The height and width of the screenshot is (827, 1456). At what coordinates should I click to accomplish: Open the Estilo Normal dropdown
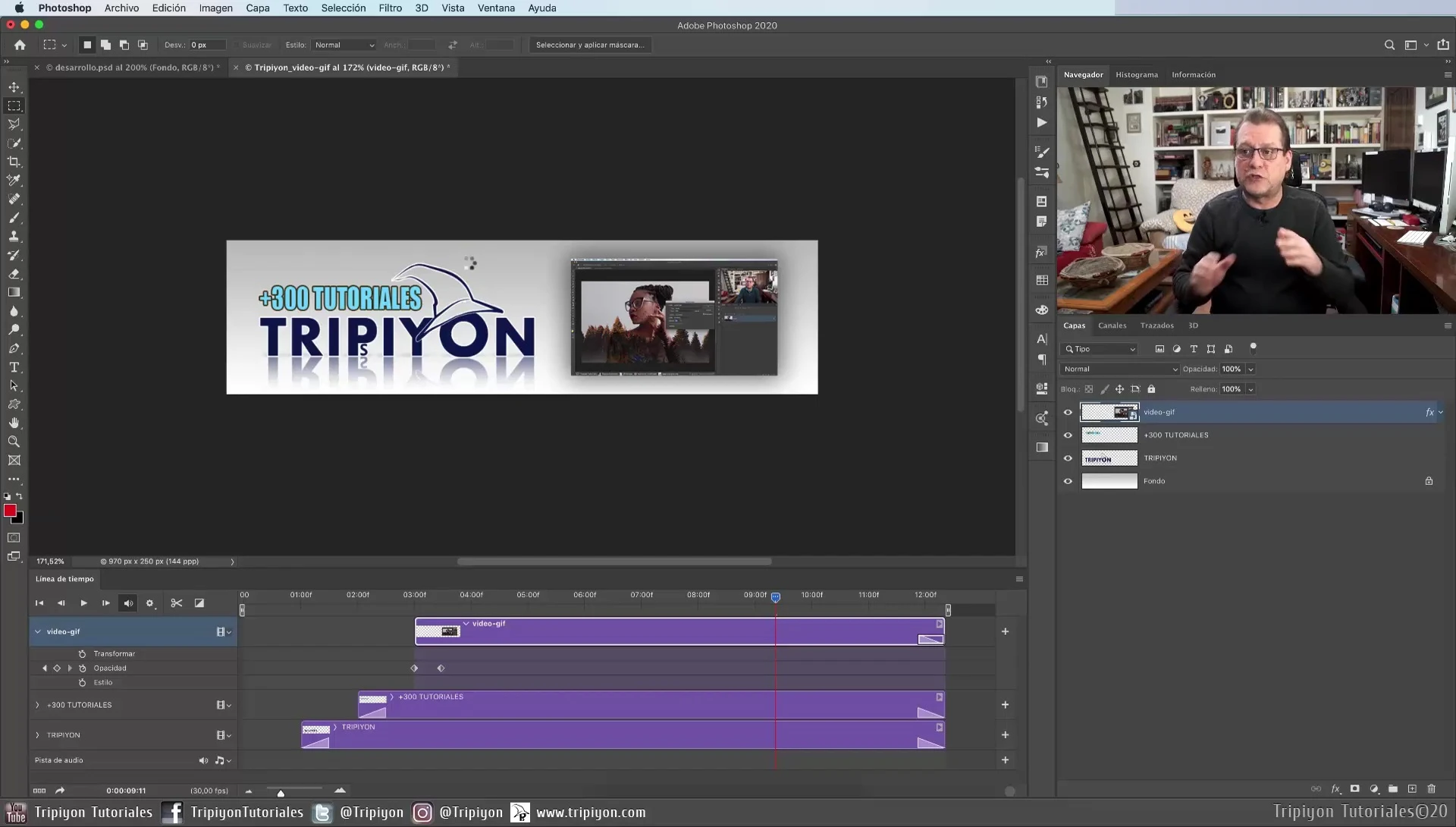coord(344,45)
